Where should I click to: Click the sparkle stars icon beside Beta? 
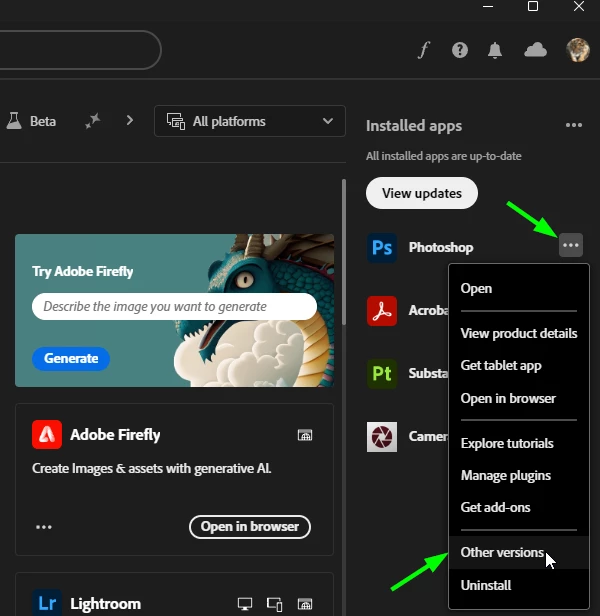tap(93, 121)
